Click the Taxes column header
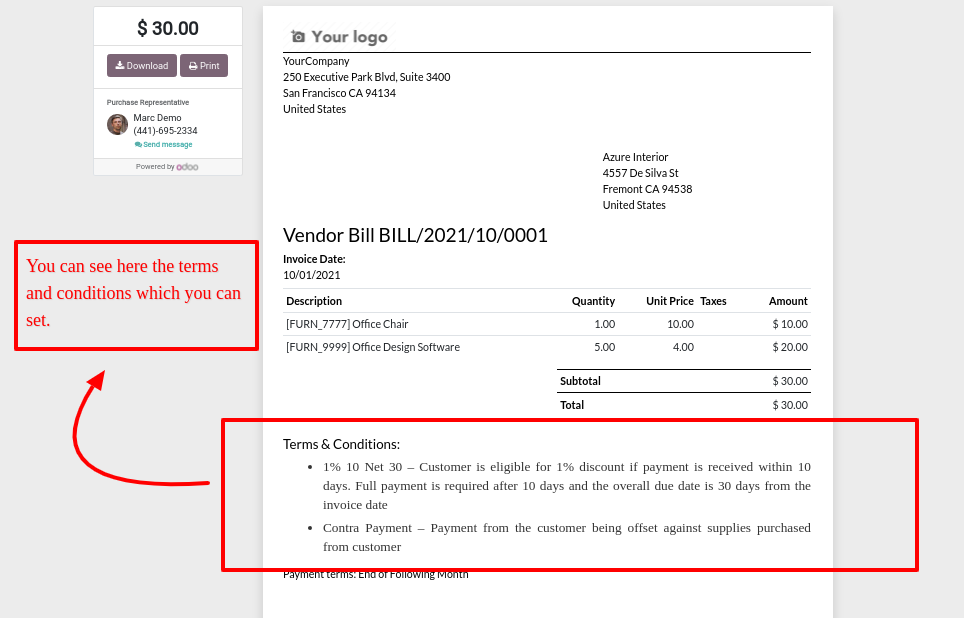964x618 pixels. [713, 301]
